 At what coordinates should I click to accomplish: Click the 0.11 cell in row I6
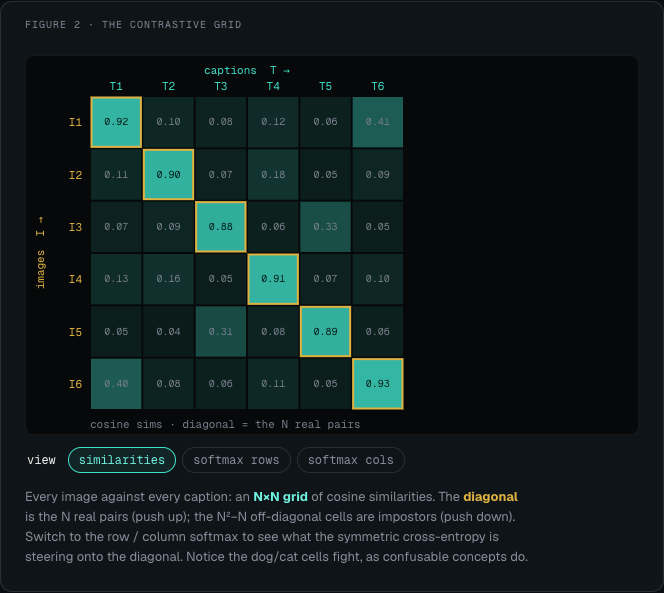273,384
